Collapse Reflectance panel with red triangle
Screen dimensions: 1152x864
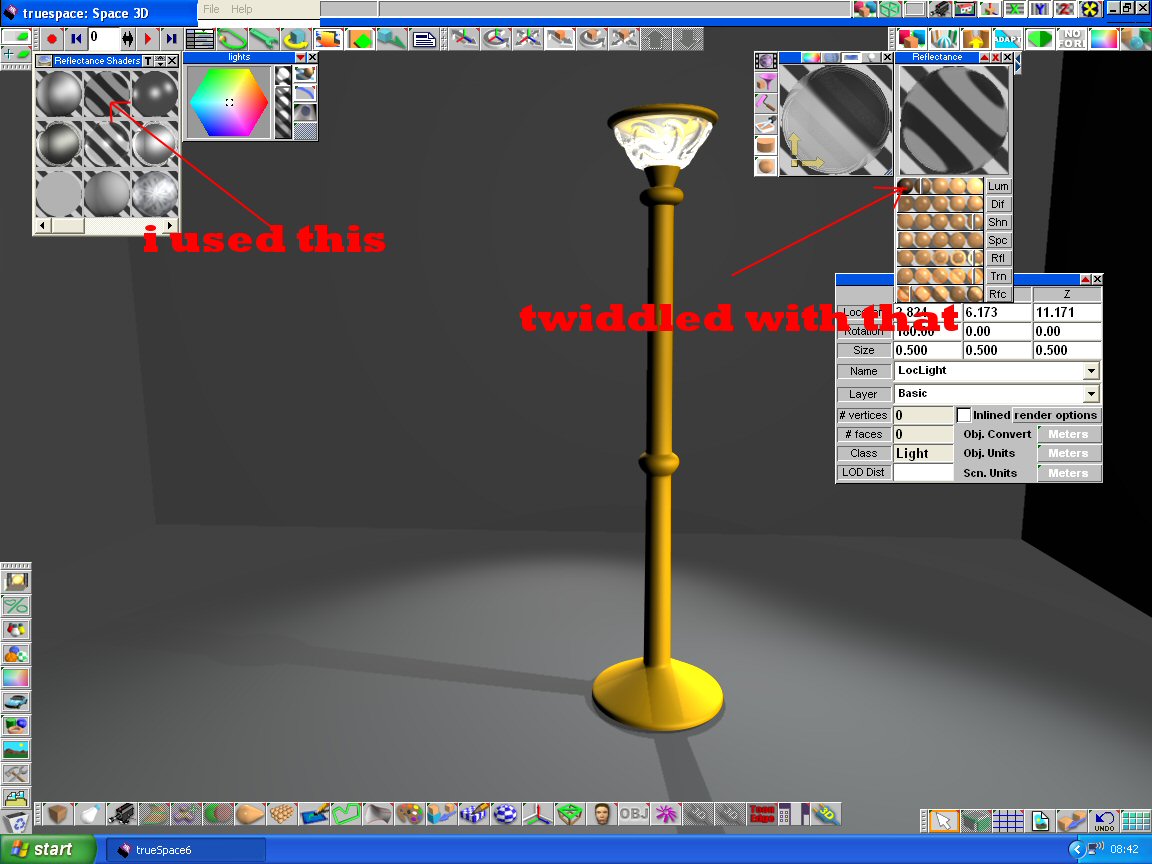pos(984,57)
